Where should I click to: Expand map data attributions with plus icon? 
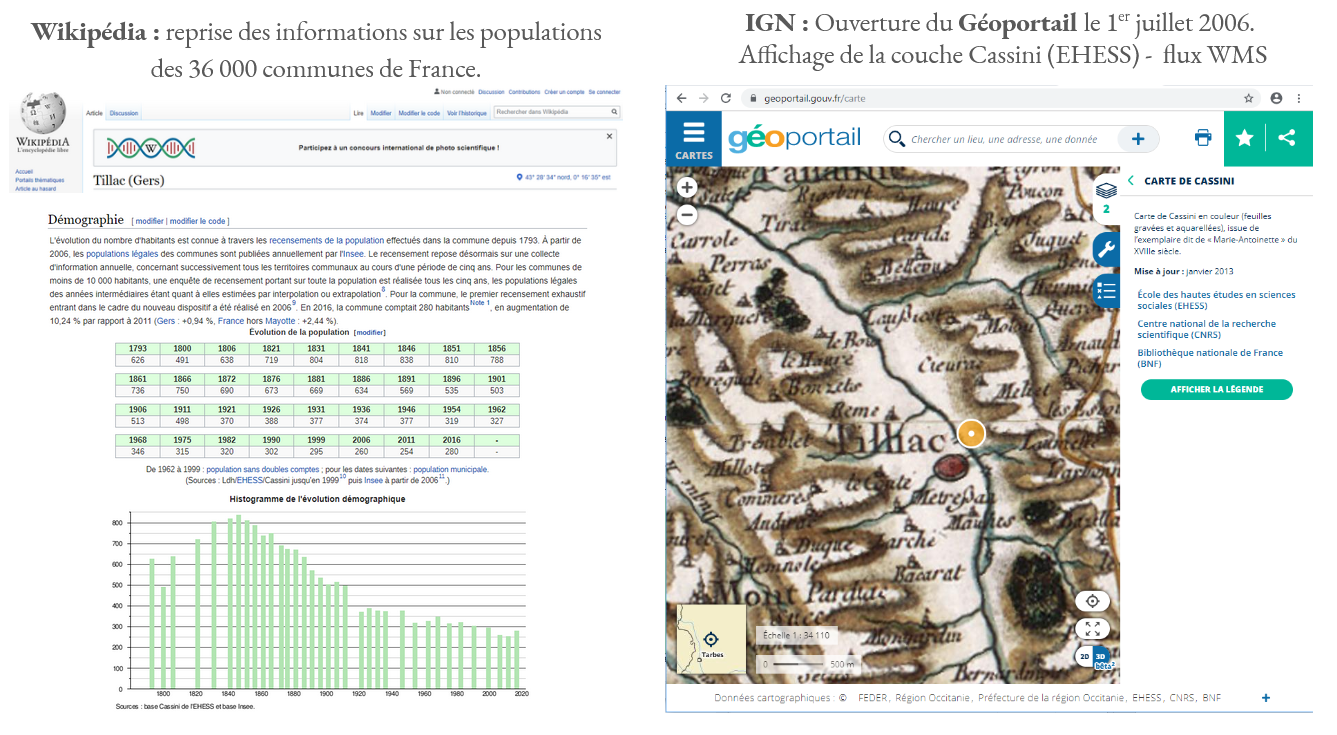(1266, 698)
